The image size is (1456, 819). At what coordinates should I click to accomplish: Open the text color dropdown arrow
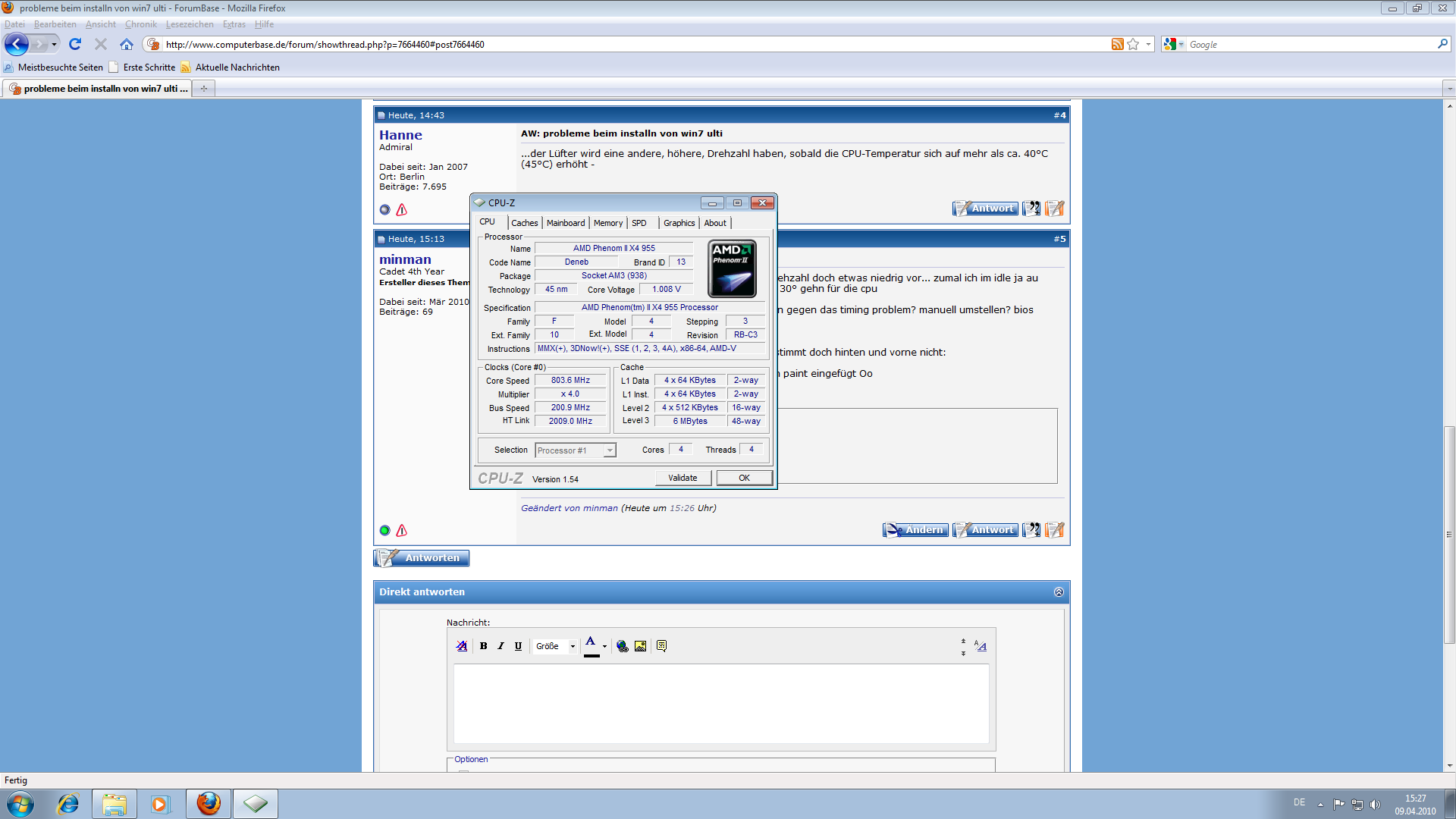click(604, 646)
